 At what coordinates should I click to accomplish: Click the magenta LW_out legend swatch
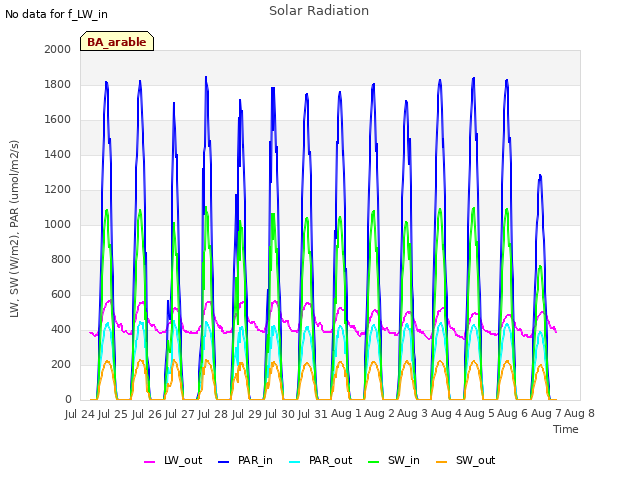tap(149, 462)
